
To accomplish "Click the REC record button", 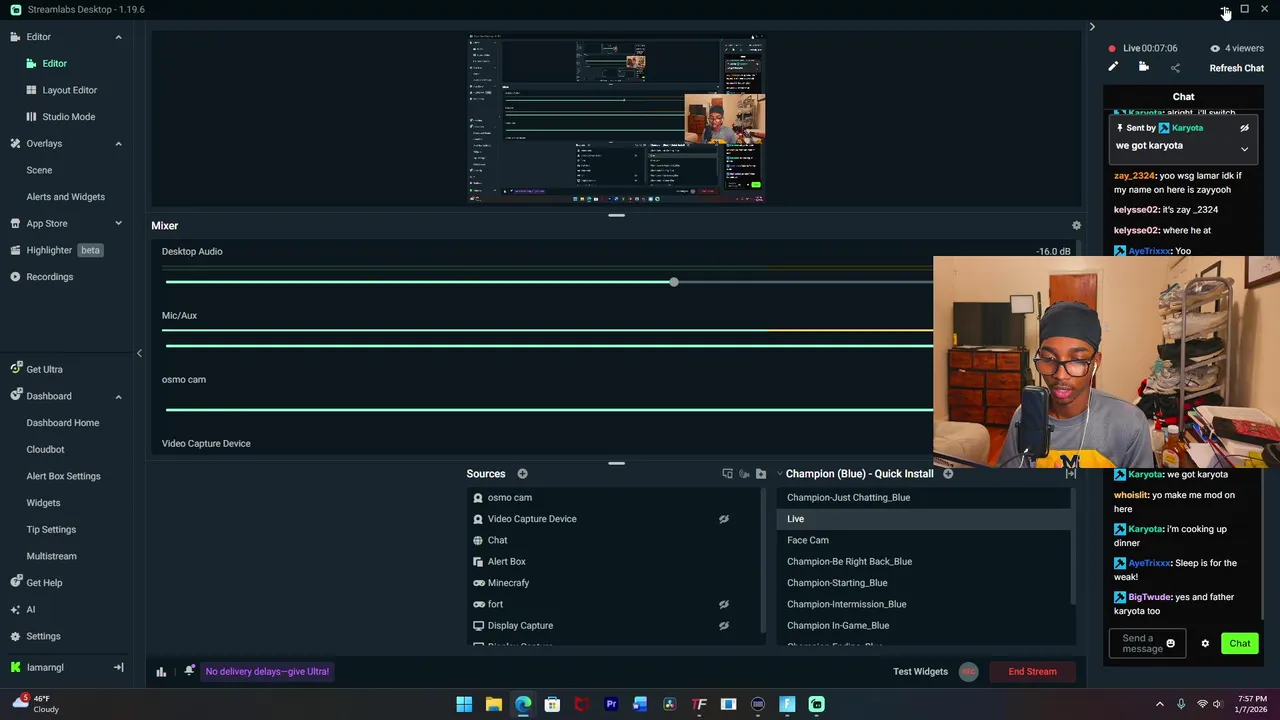I will [968, 672].
